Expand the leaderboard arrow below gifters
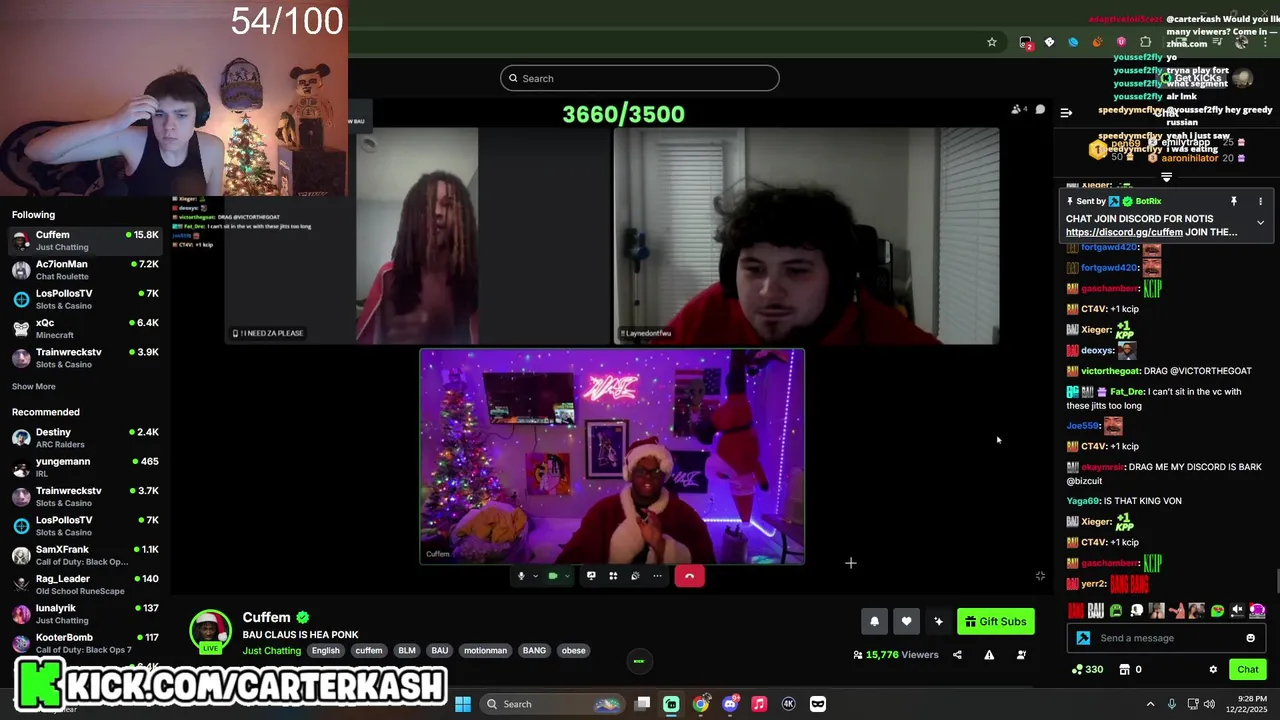The height and width of the screenshot is (720, 1280). coord(1166,177)
